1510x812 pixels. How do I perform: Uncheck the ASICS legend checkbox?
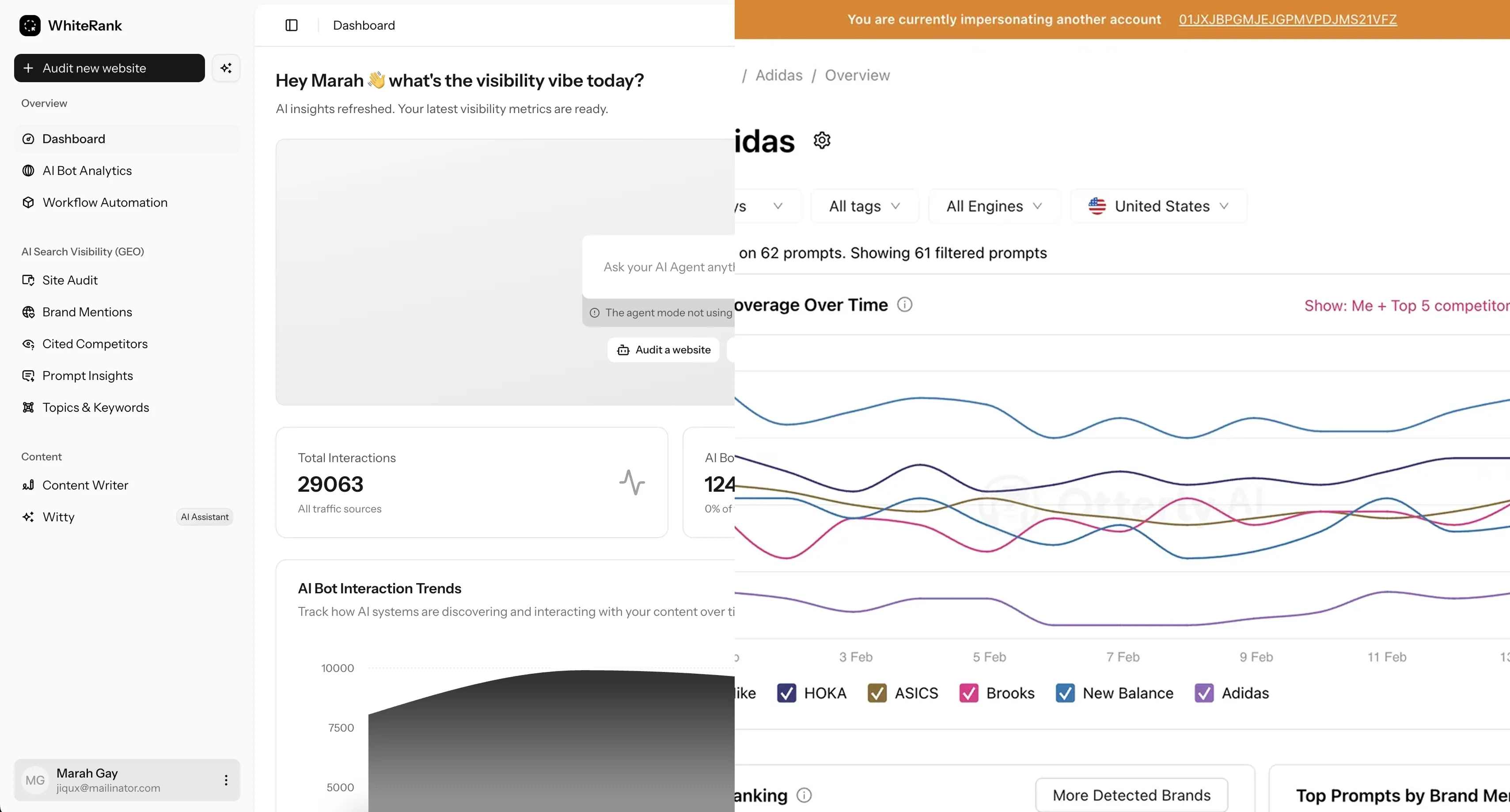click(877, 693)
